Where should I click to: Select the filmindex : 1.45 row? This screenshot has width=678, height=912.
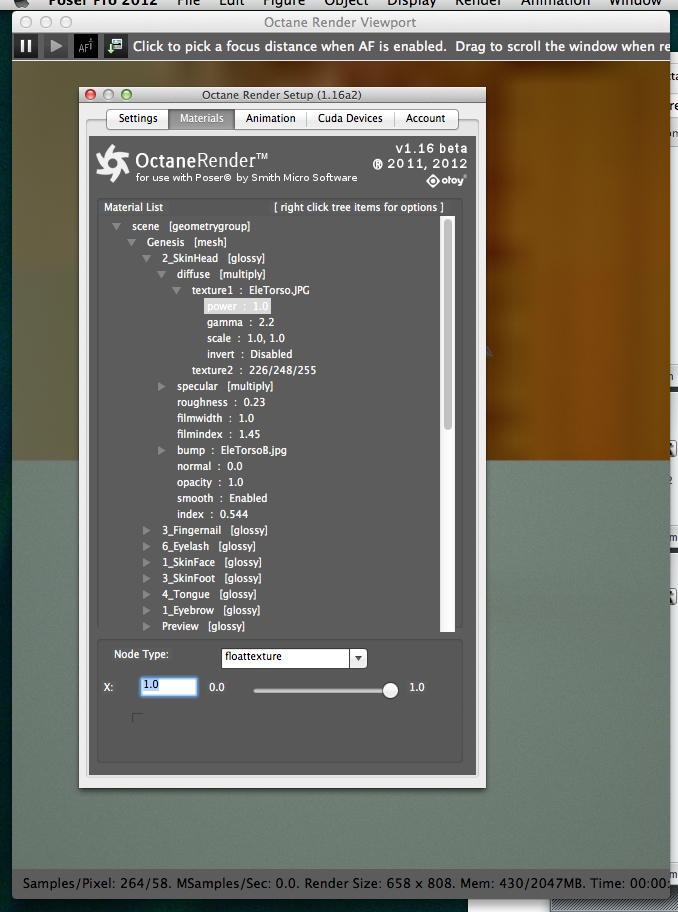point(219,434)
